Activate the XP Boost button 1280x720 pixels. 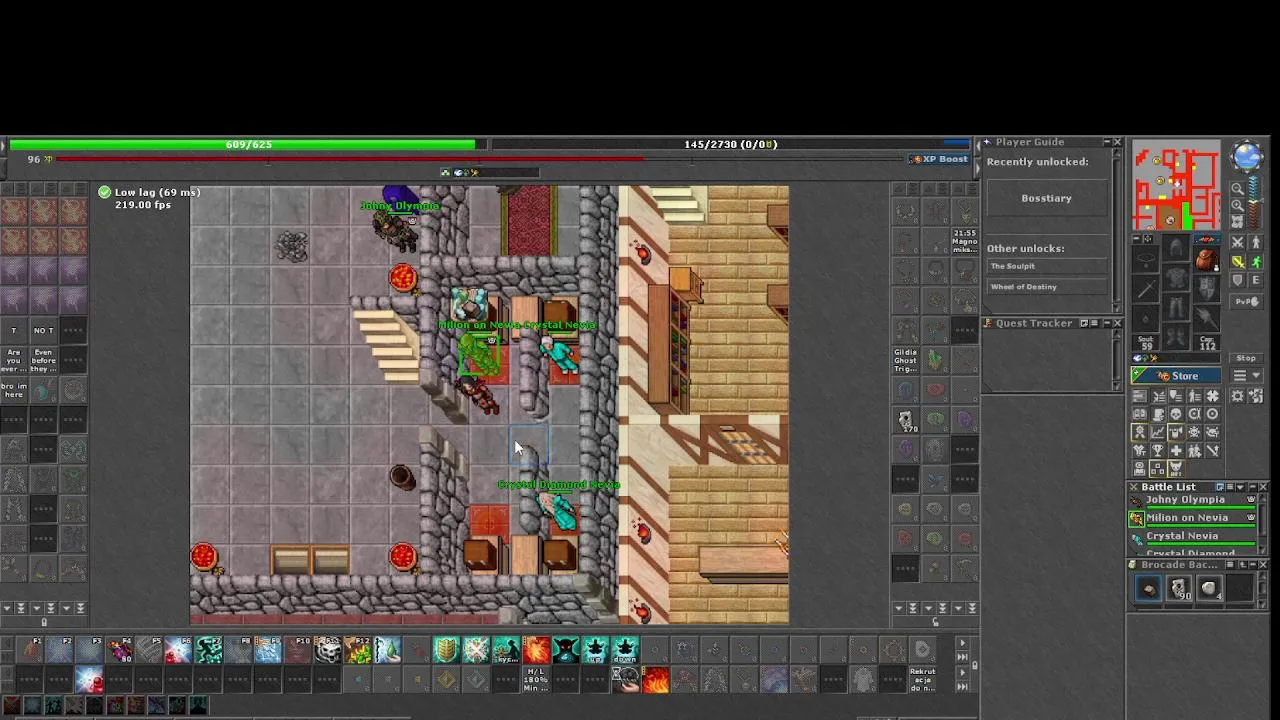tap(939, 159)
